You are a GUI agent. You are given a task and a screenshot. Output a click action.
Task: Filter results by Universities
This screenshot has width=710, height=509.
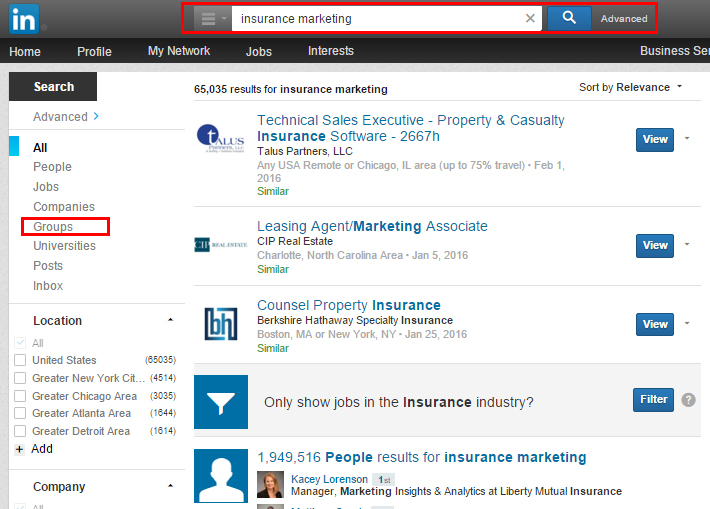coord(64,246)
